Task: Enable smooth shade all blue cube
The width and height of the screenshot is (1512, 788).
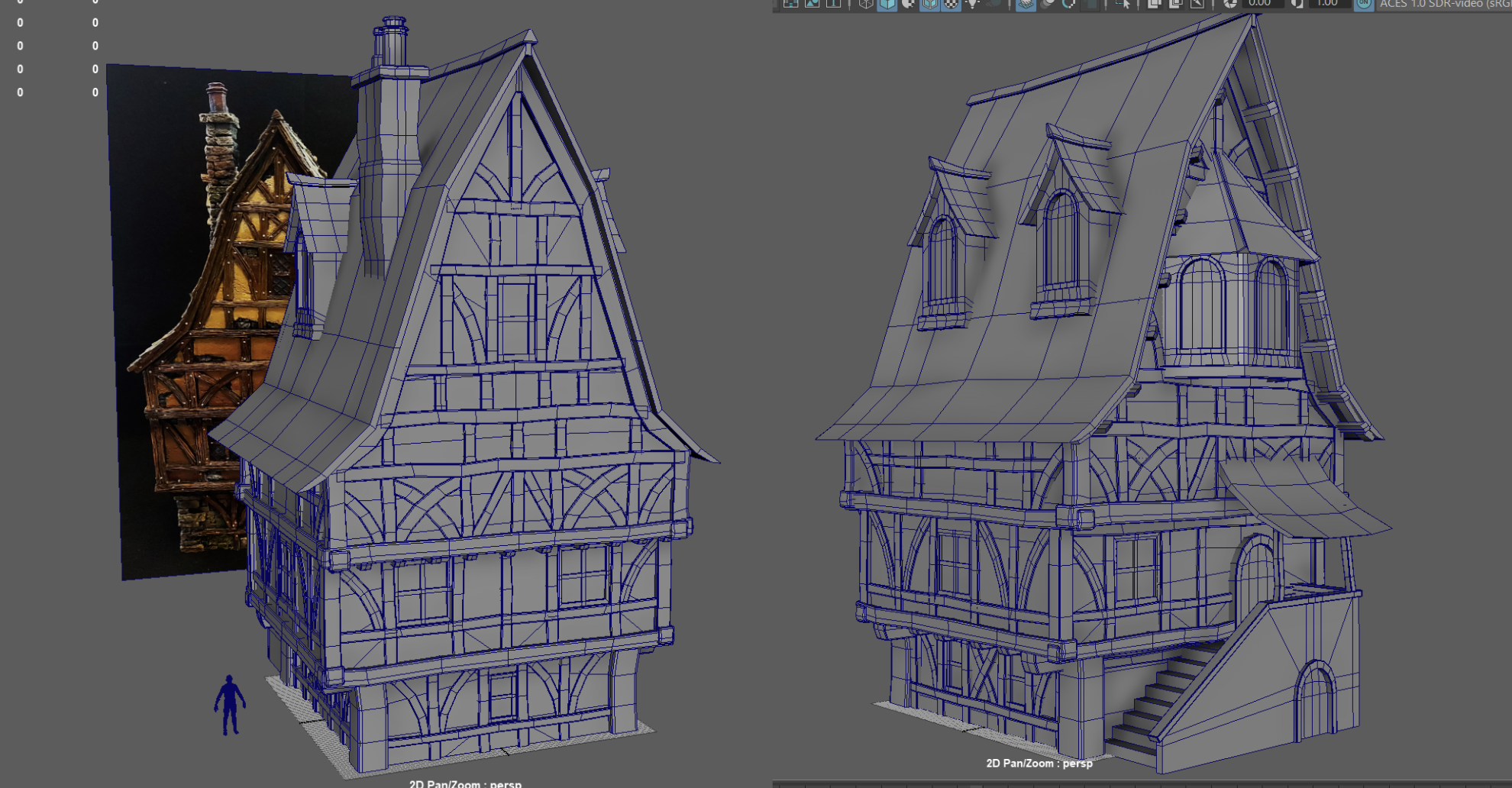Action: coord(887,4)
